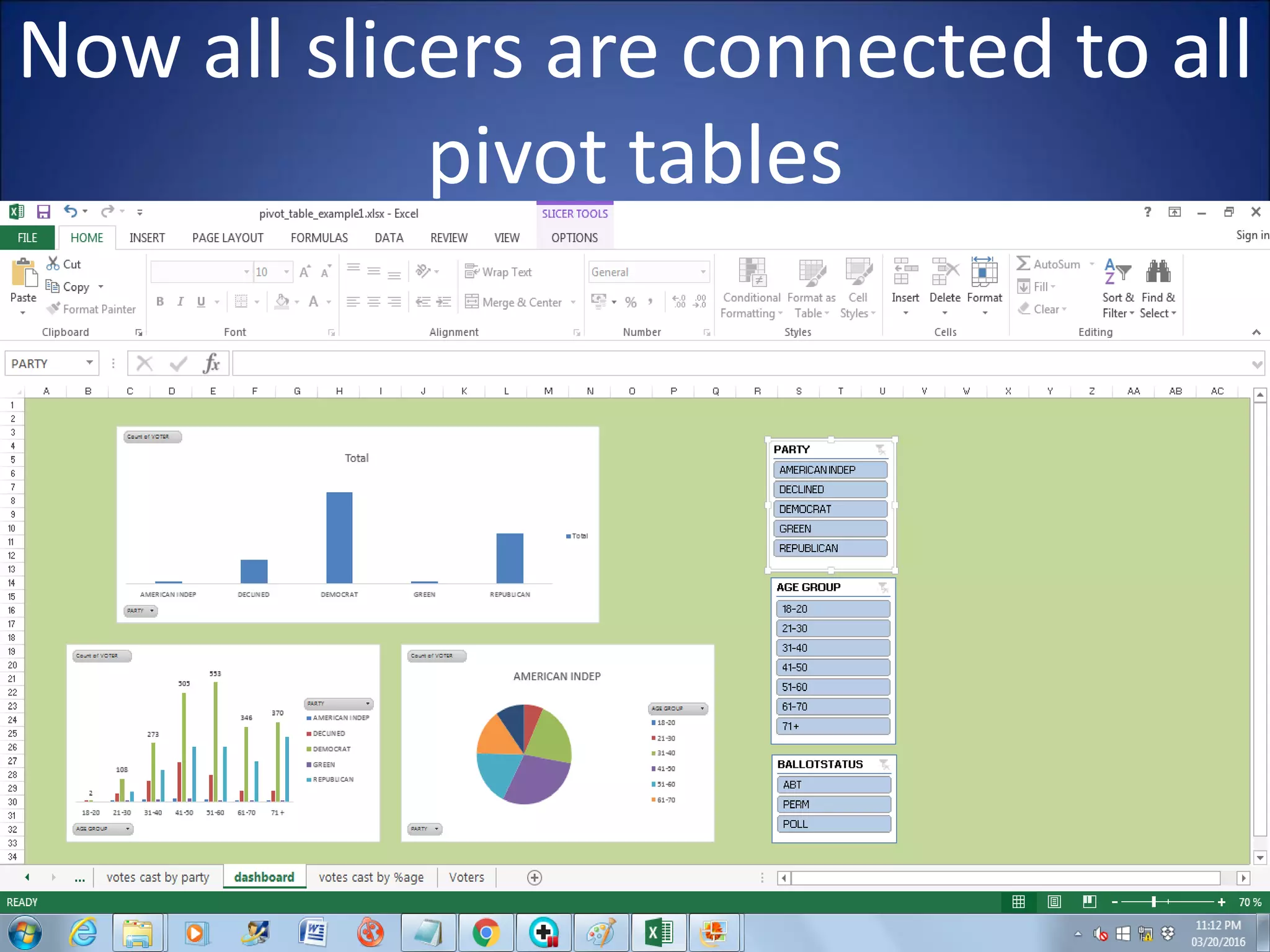This screenshot has width=1270, height=952.
Task: Click the zoom slider handle
Action: [1153, 902]
